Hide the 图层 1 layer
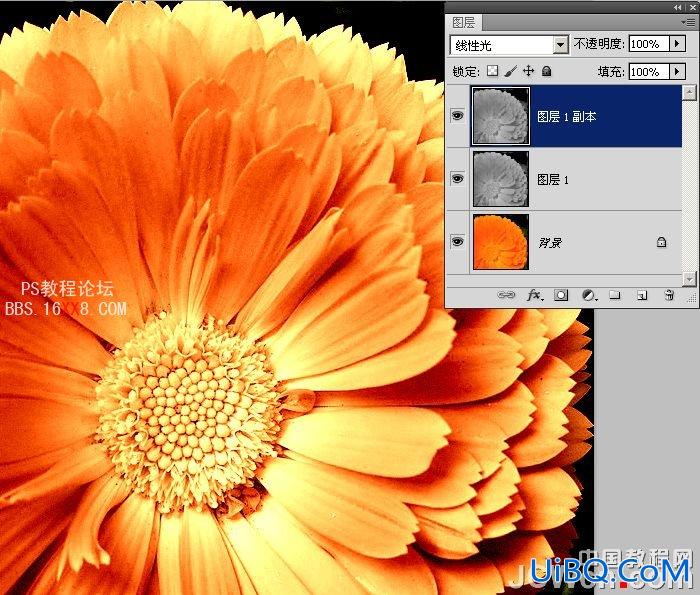 (x=457, y=179)
